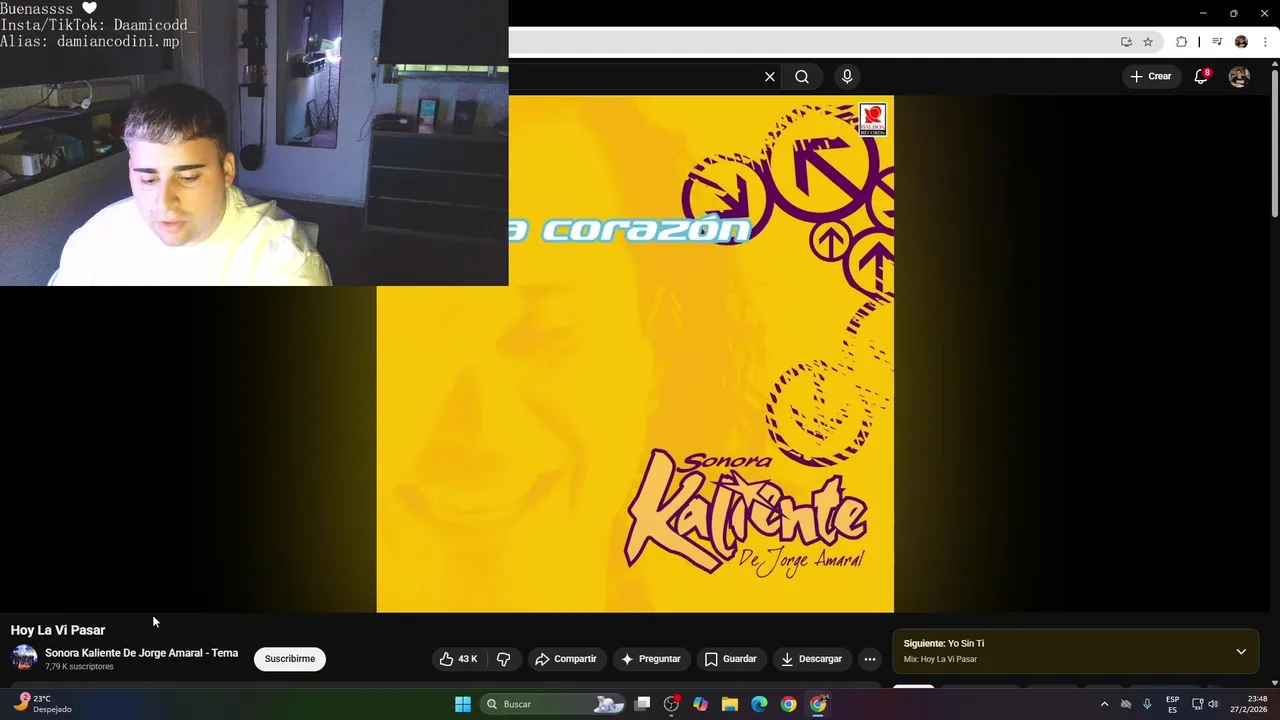The width and height of the screenshot is (1280, 720).
Task: Save the video with Guardar
Action: (731, 659)
